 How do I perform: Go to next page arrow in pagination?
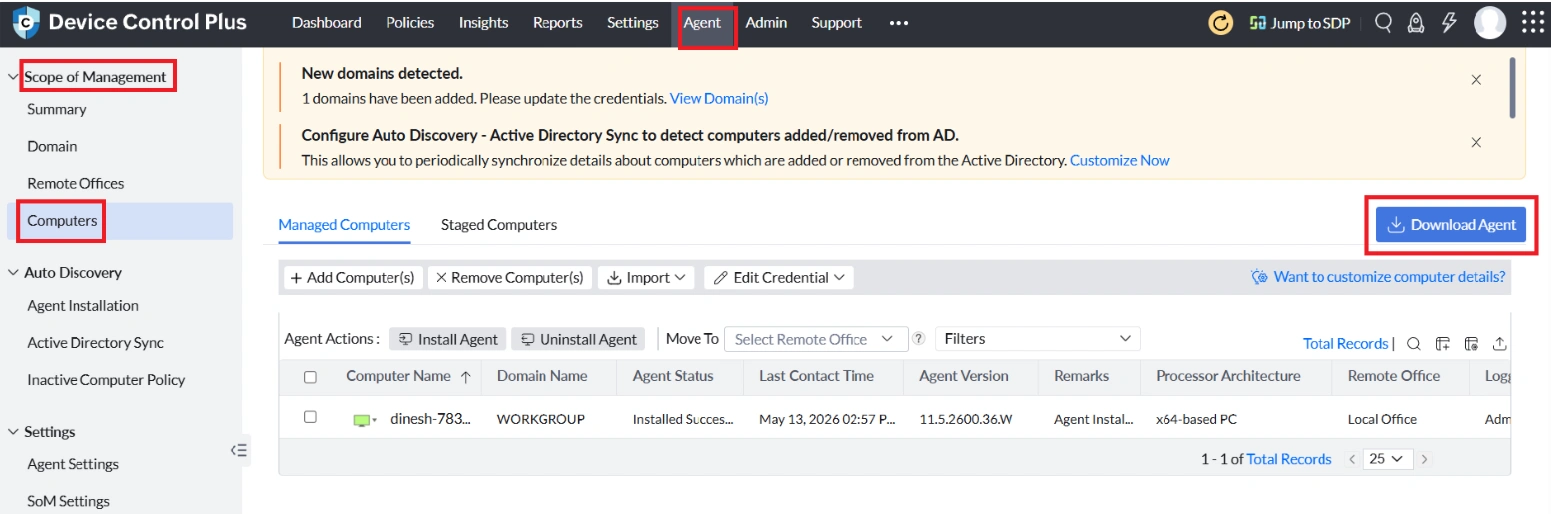click(1424, 459)
